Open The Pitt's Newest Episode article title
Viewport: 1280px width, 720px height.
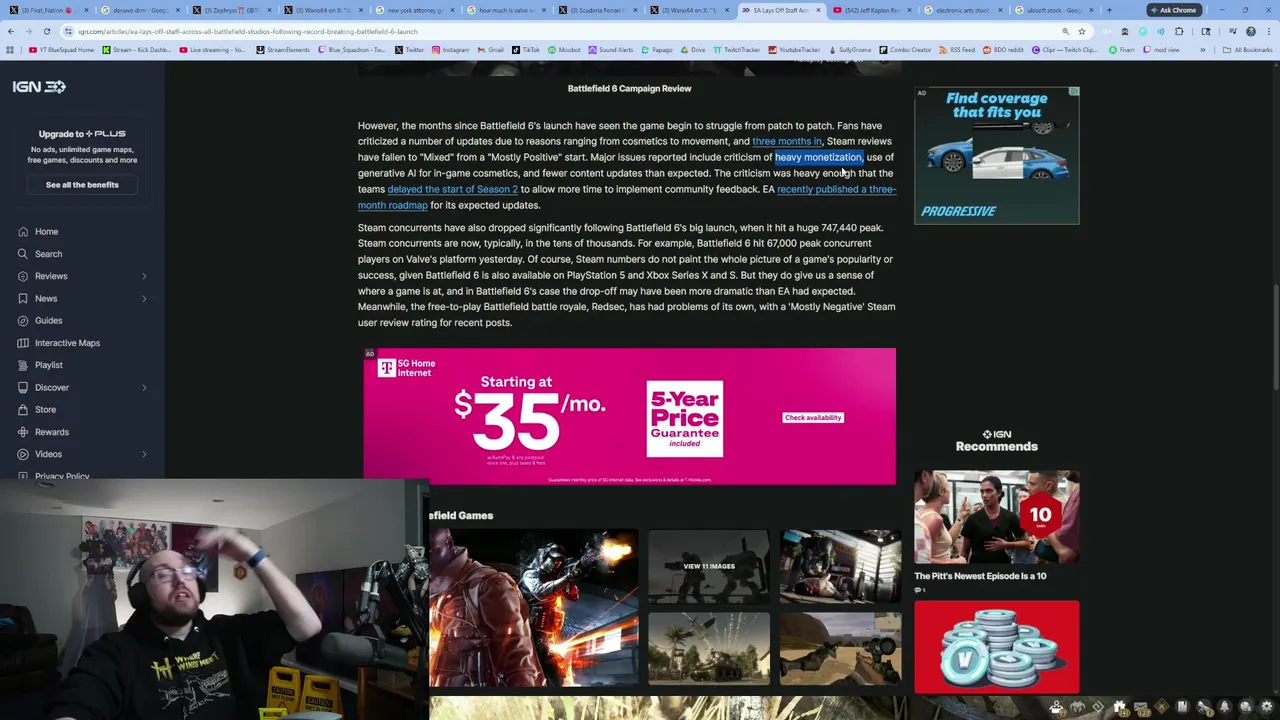[980, 576]
